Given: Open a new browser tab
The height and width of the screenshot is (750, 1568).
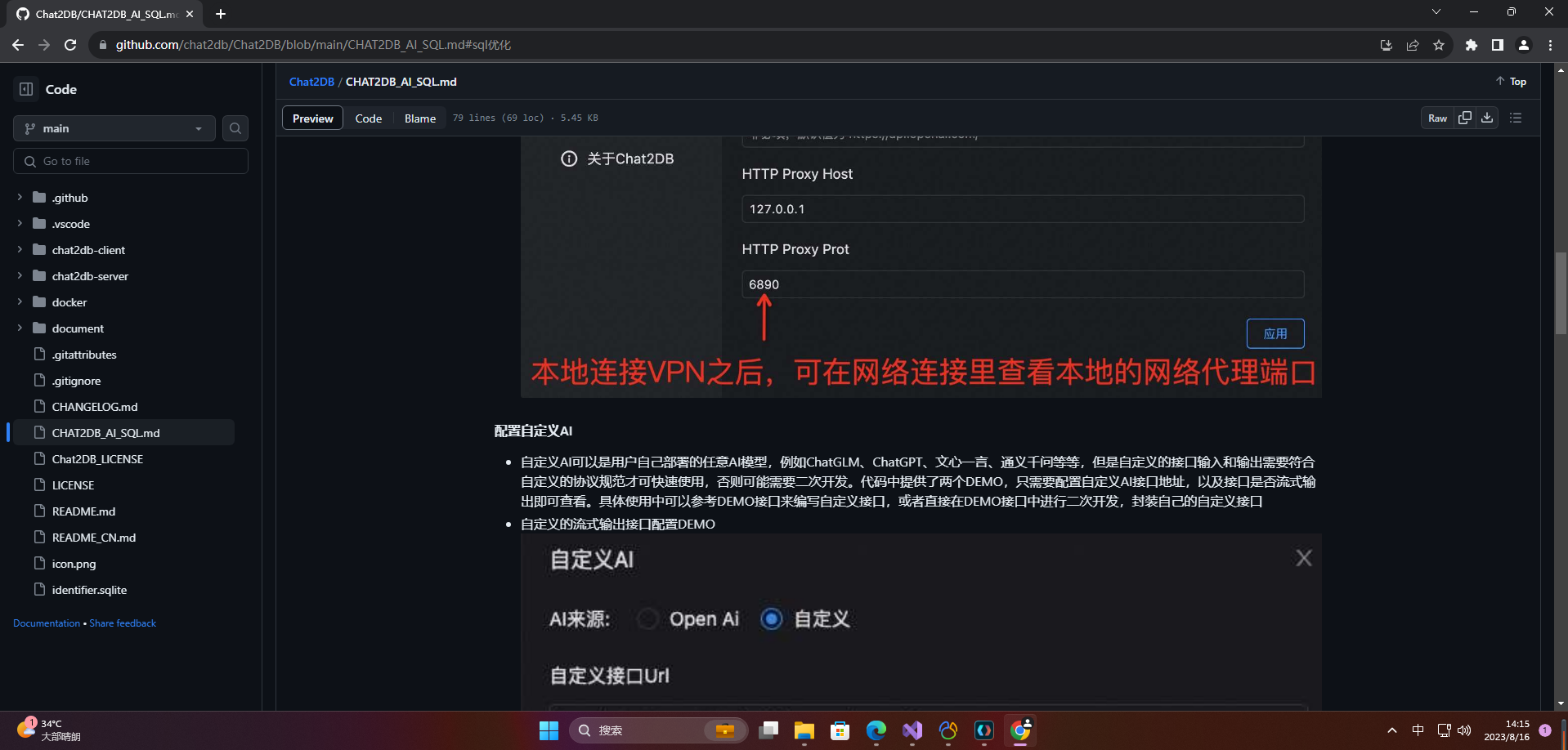Looking at the screenshot, I should pyautogui.click(x=221, y=14).
